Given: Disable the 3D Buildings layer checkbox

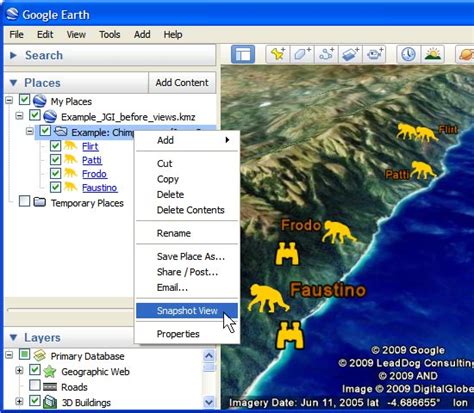Looking at the screenshot, I should pos(35,401).
